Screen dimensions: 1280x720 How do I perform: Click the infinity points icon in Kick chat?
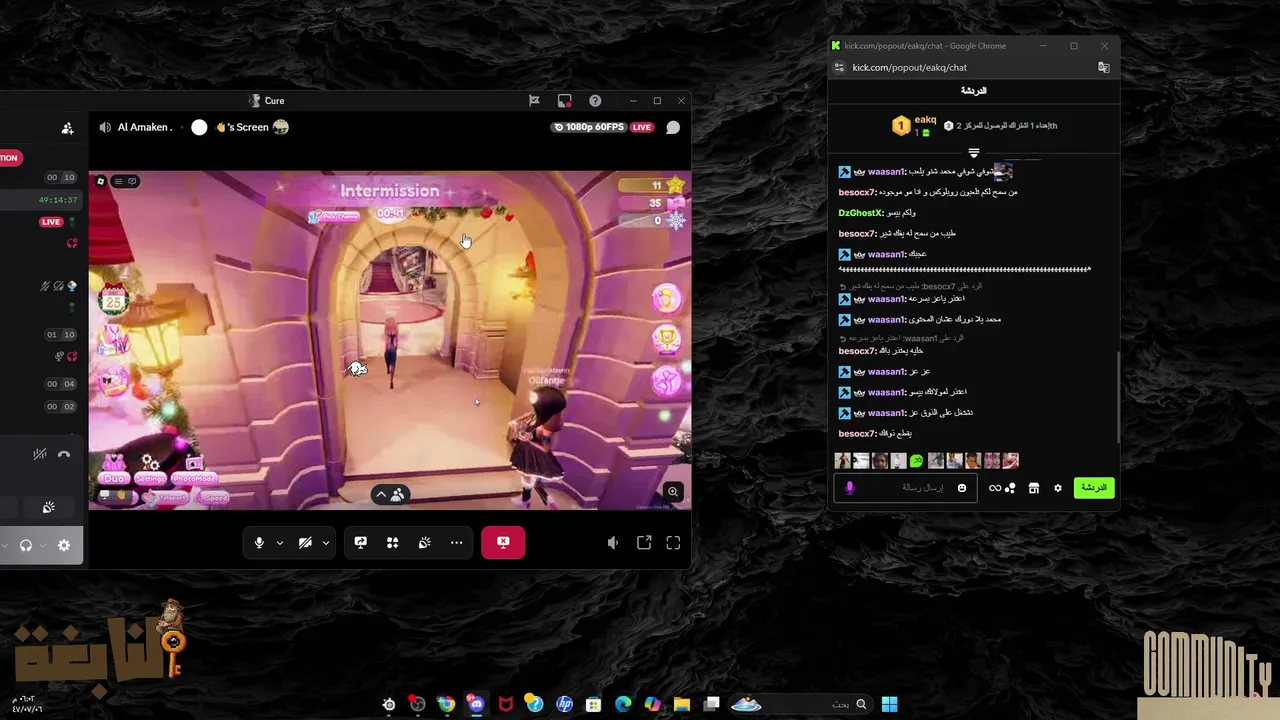click(995, 488)
